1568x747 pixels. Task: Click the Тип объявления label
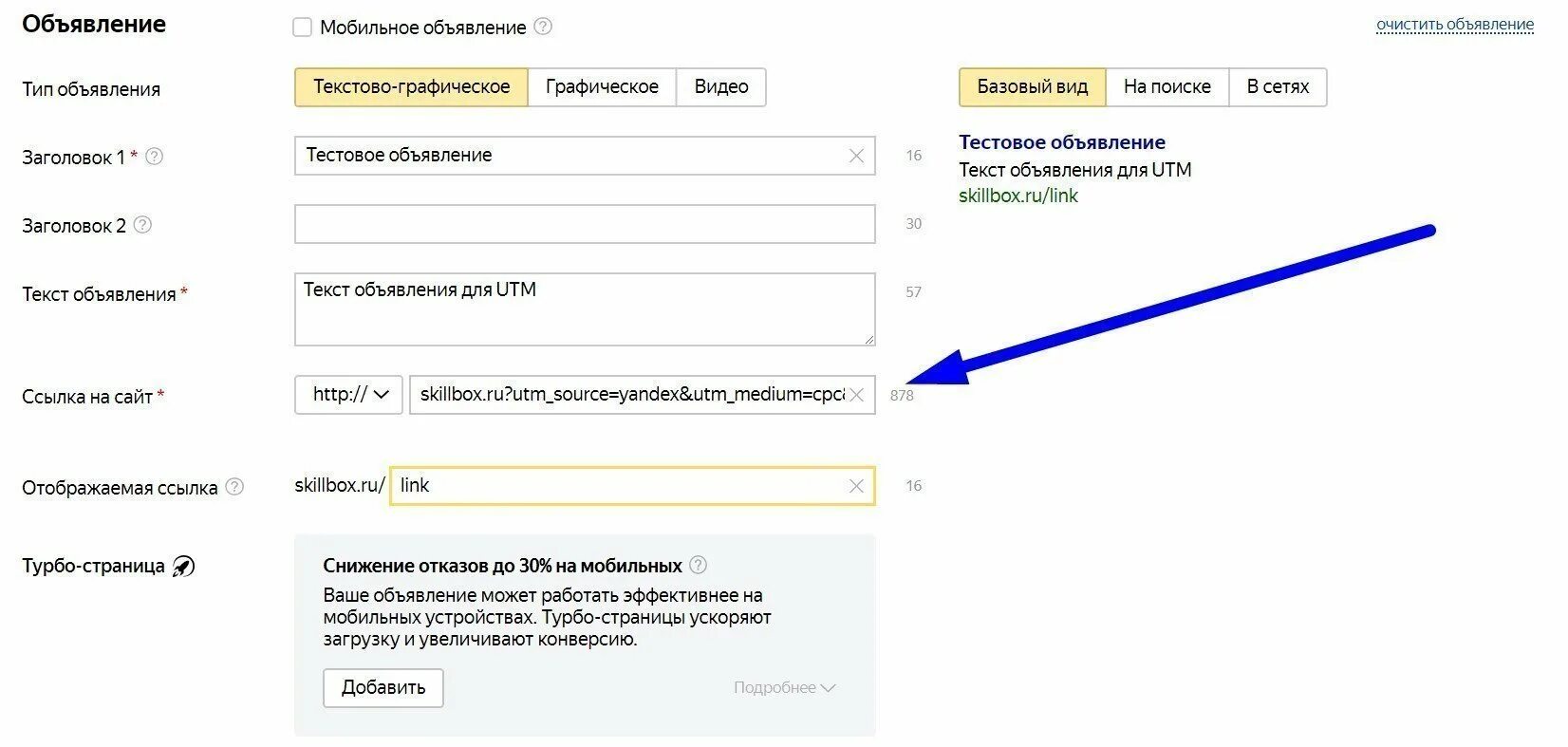point(91,89)
